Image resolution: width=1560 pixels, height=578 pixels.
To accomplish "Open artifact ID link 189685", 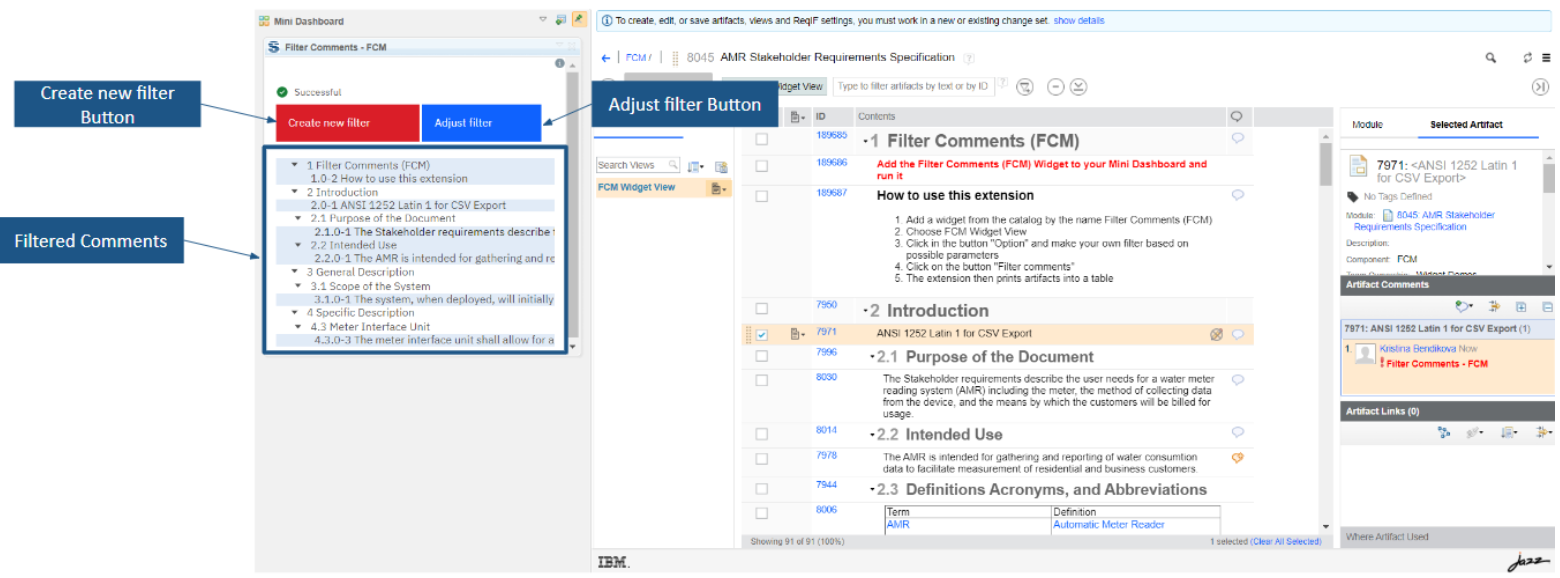I will pos(832,135).
